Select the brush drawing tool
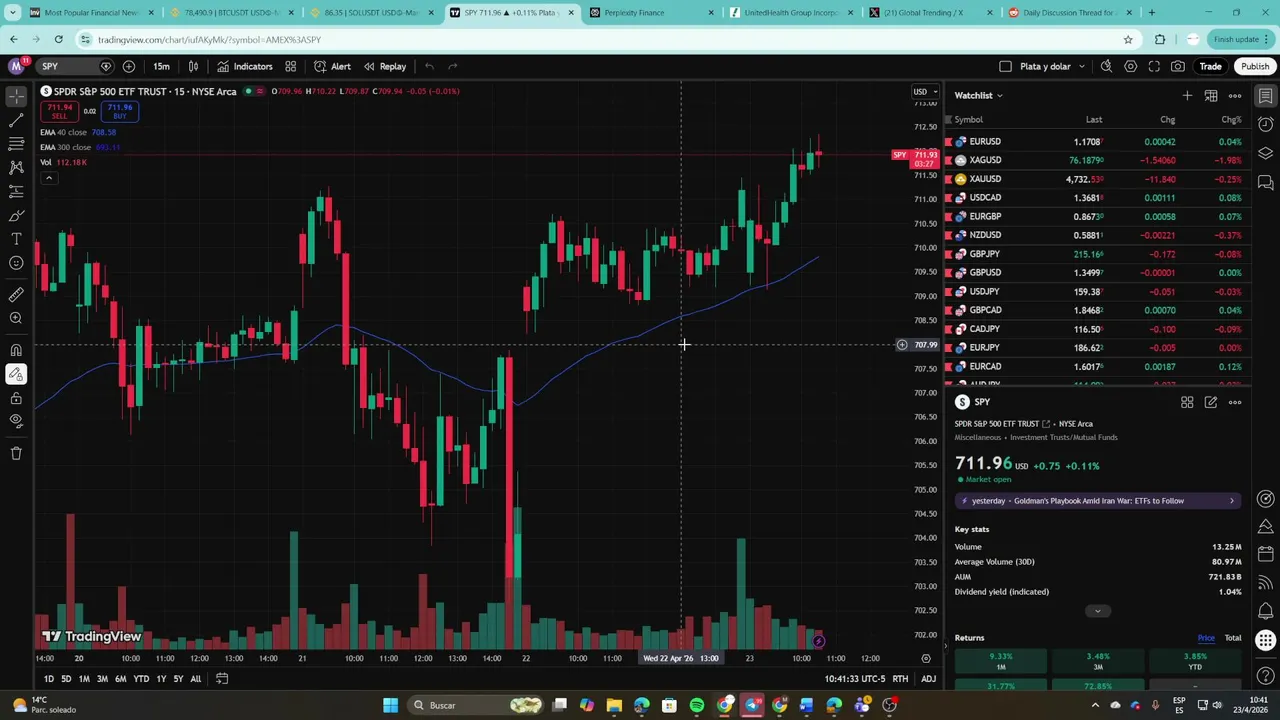The height and width of the screenshot is (720, 1280). (x=16, y=216)
